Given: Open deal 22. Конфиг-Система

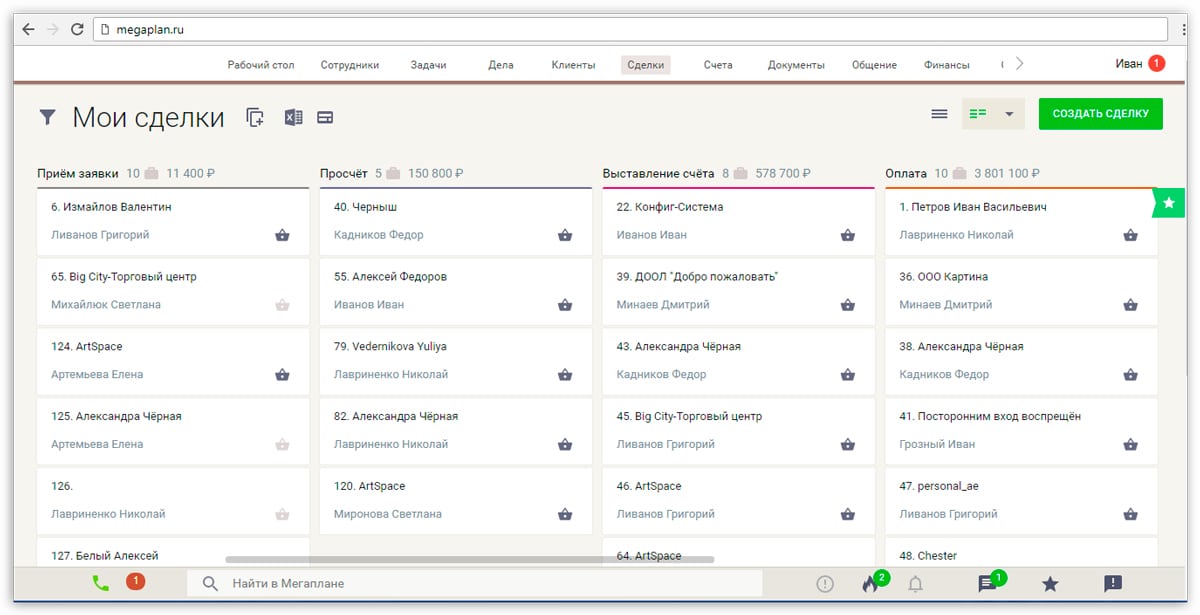Looking at the screenshot, I should (x=670, y=207).
